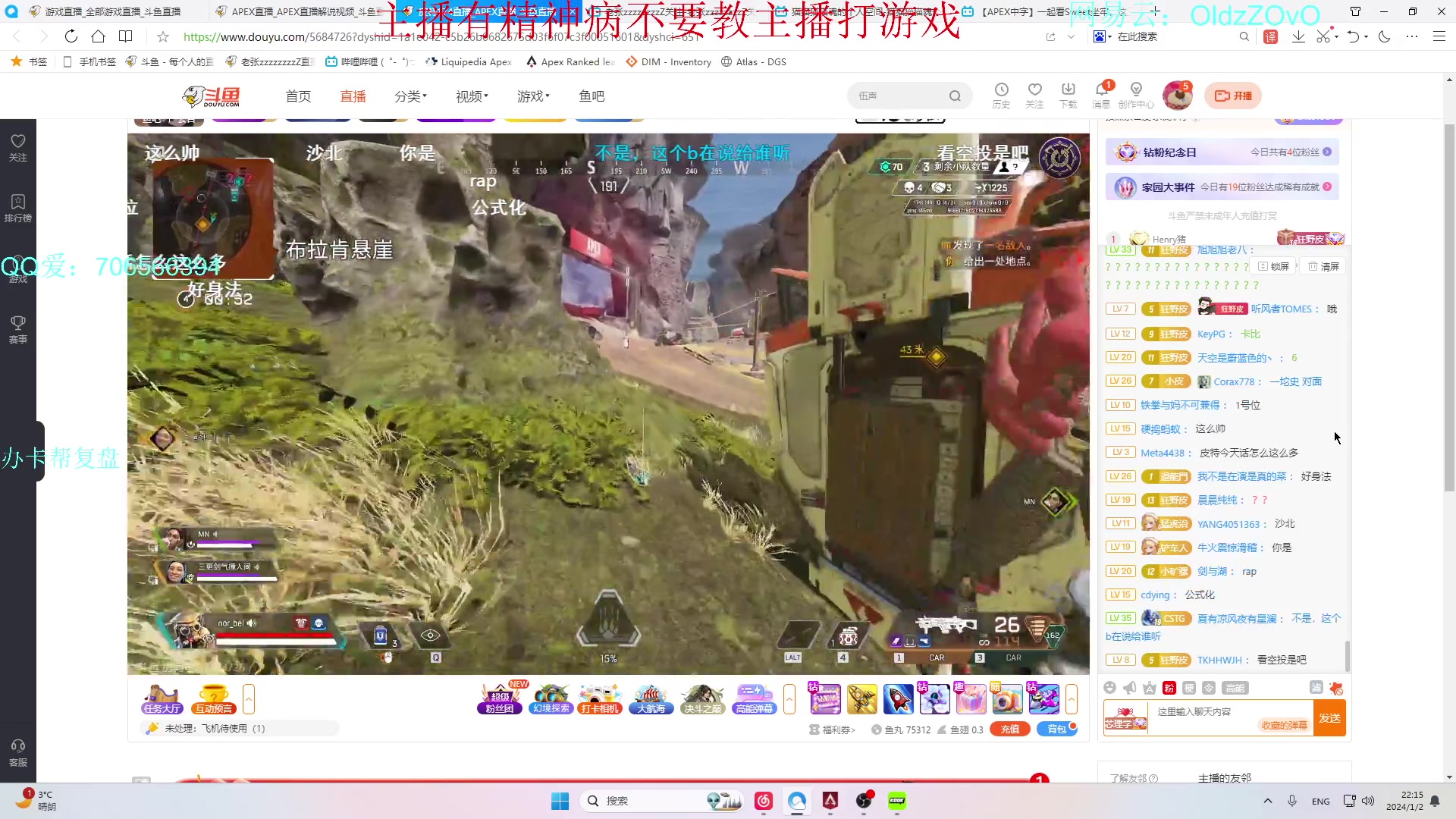Expand the arrow beside 互动预言
This screenshot has height=819, width=1456.
pos(249,699)
